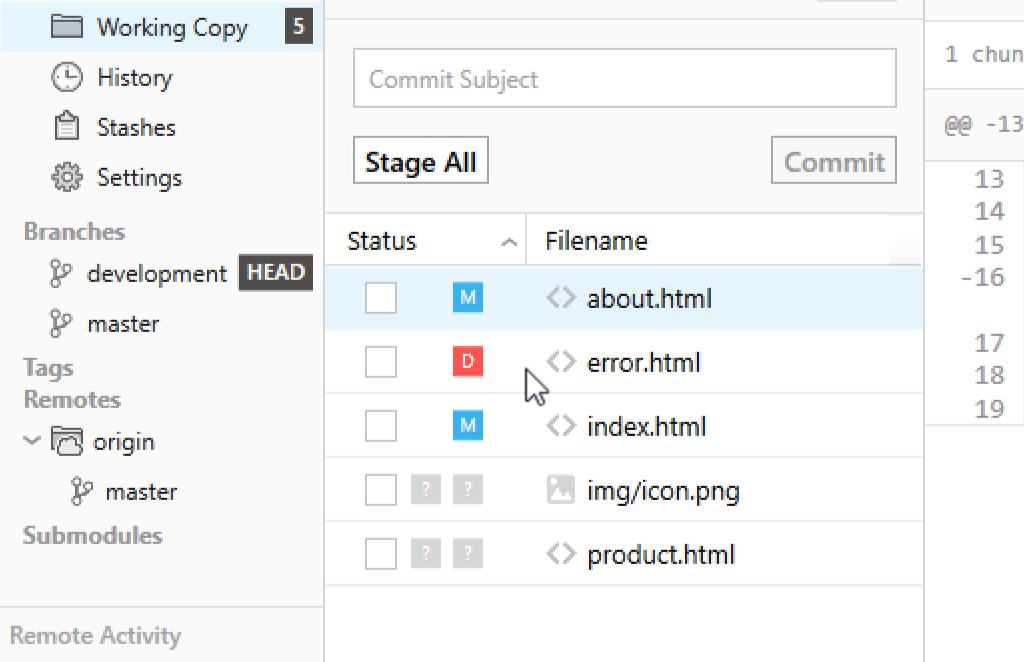Select the local master branch
This screenshot has width=1024, height=662.
(122, 324)
